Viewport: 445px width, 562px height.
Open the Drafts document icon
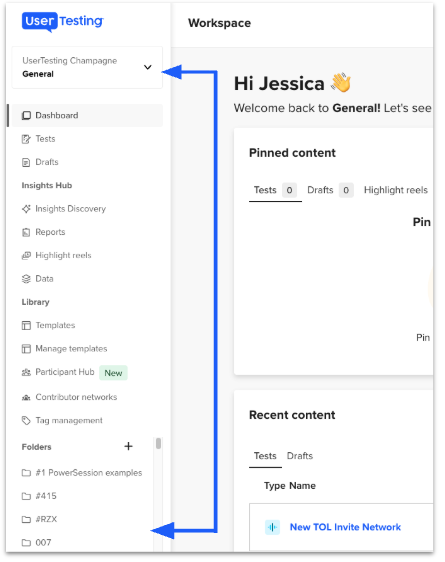click(x=26, y=162)
